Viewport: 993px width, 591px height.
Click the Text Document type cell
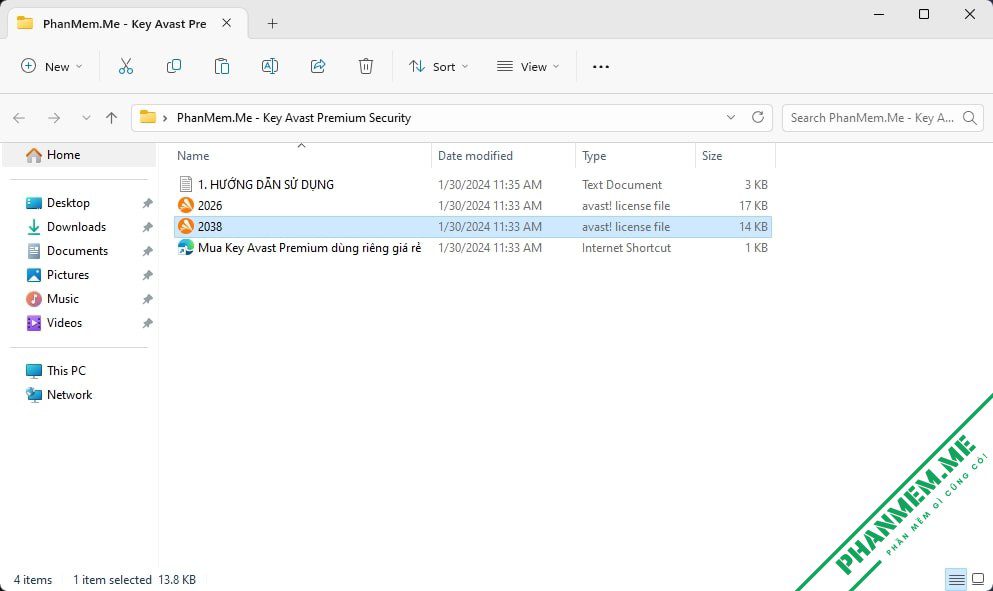pyautogui.click(x=622, y=184)
